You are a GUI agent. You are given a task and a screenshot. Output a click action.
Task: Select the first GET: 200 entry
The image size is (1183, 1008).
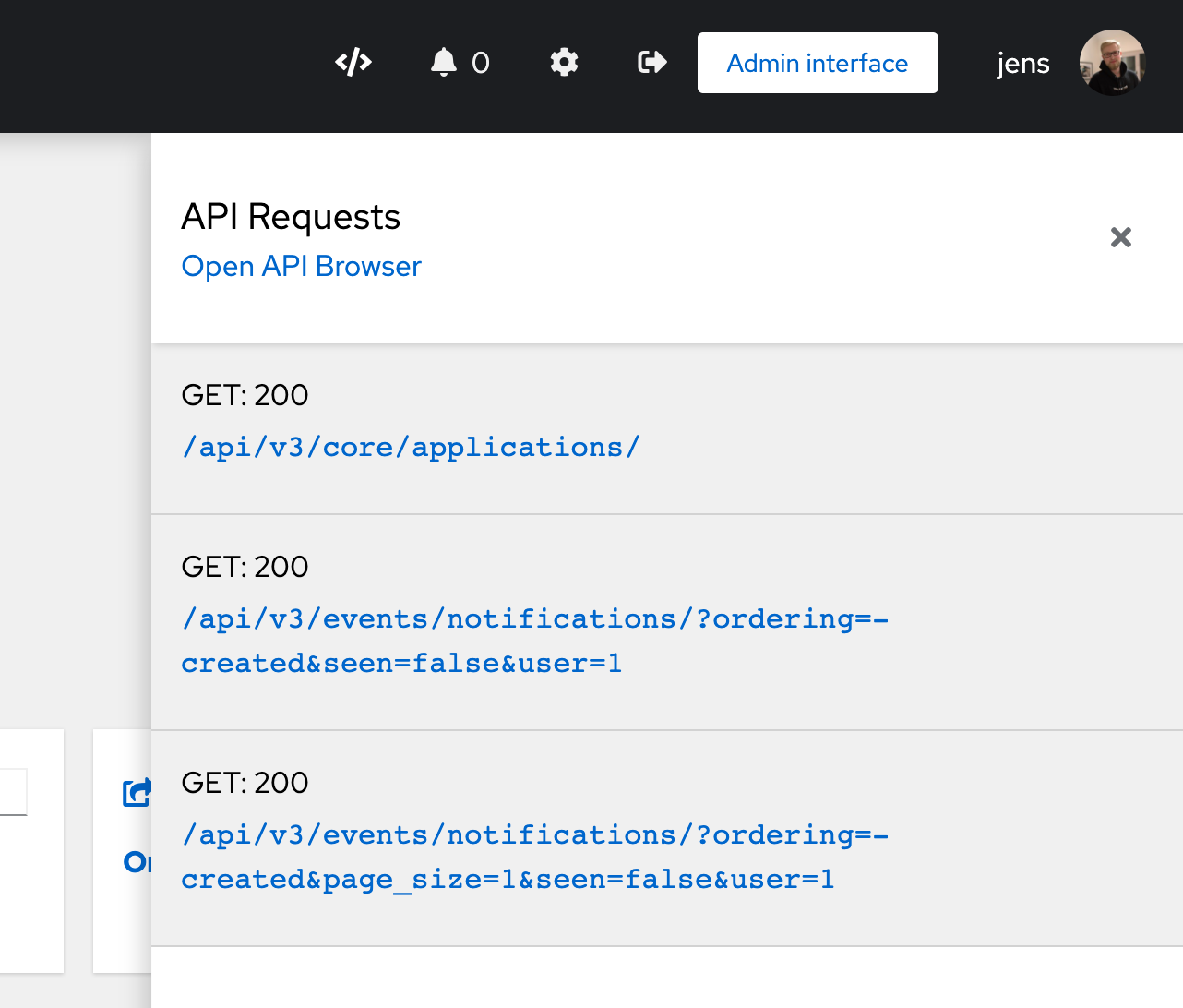245,395
